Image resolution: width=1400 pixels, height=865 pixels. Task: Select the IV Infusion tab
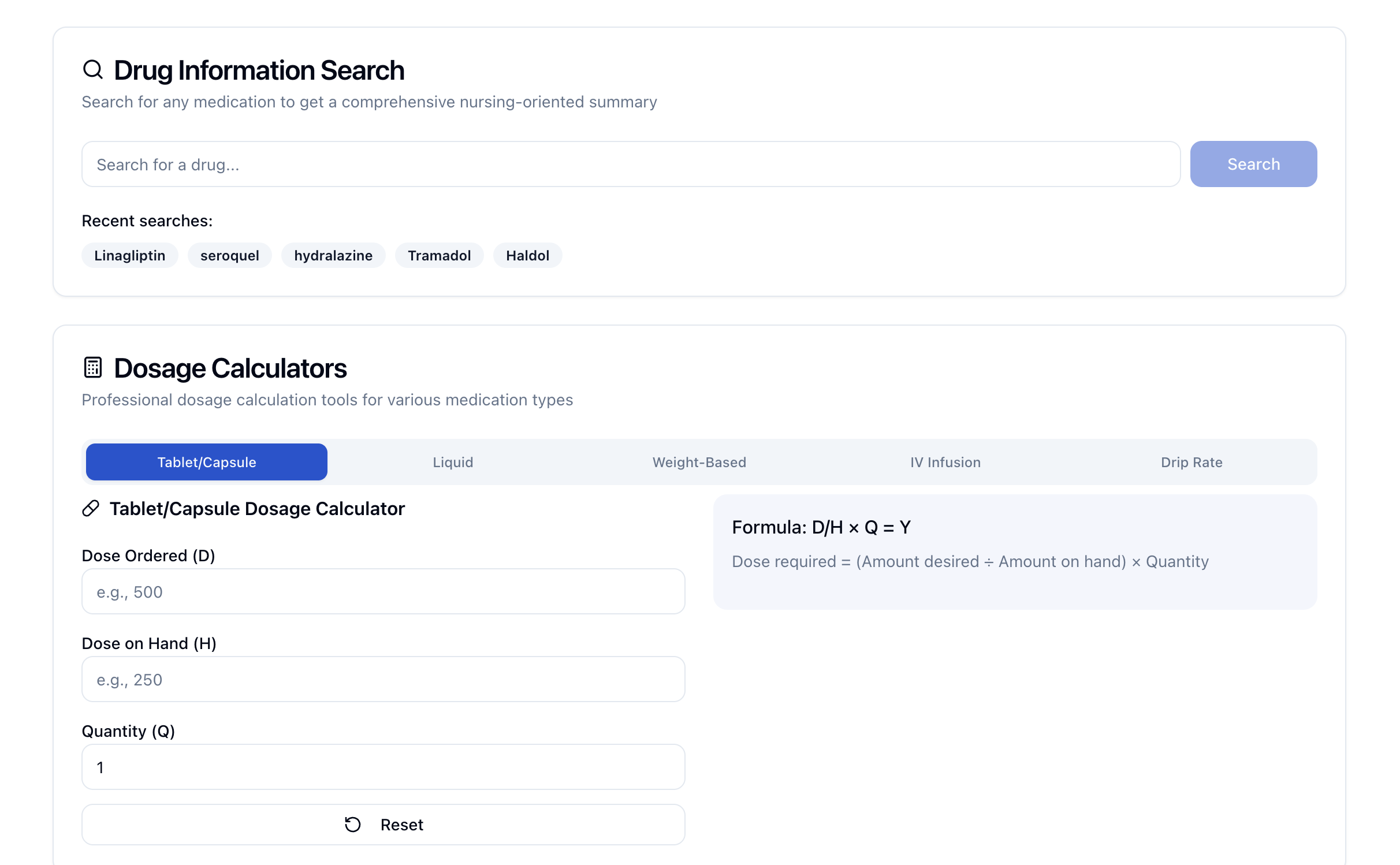coord(945,462)
